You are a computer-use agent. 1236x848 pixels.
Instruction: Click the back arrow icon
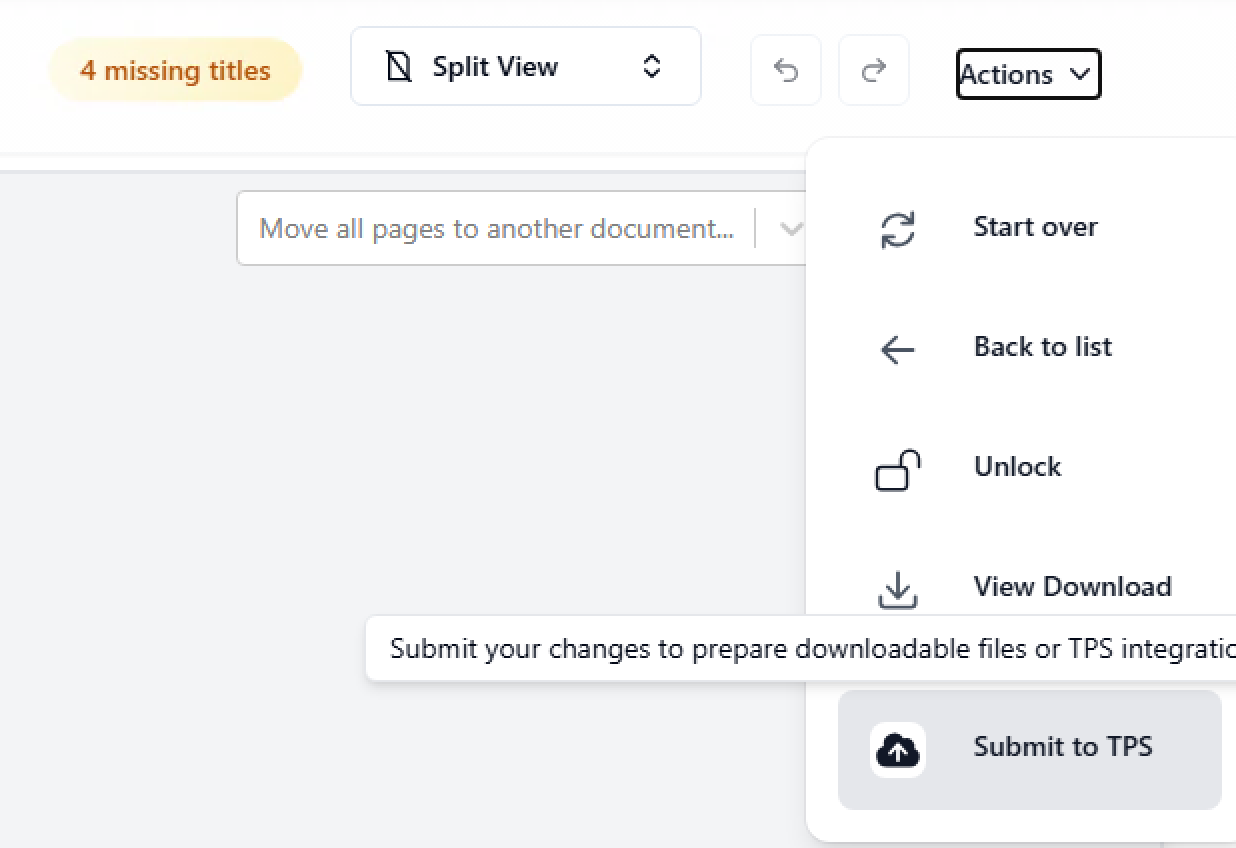pyautogui.click(x=898, y=349)
